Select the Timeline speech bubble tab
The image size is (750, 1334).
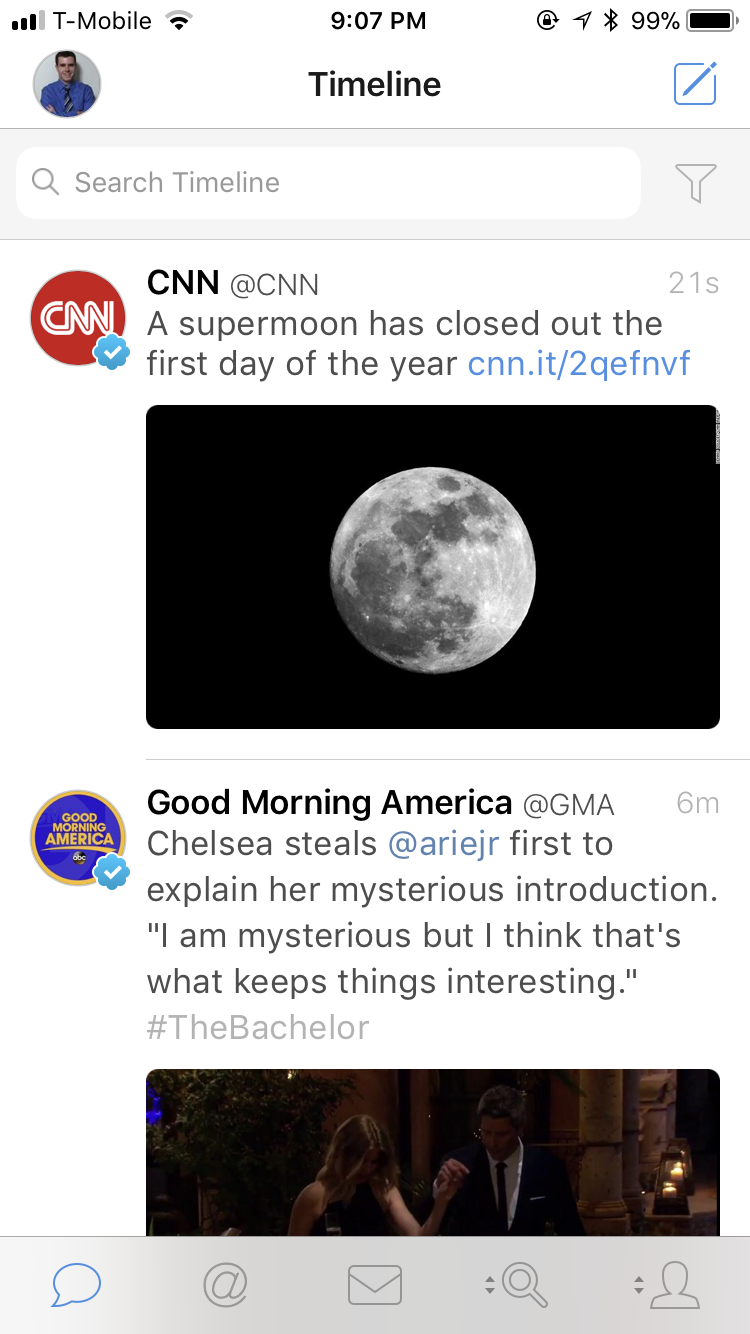(x=76, y=1285)
